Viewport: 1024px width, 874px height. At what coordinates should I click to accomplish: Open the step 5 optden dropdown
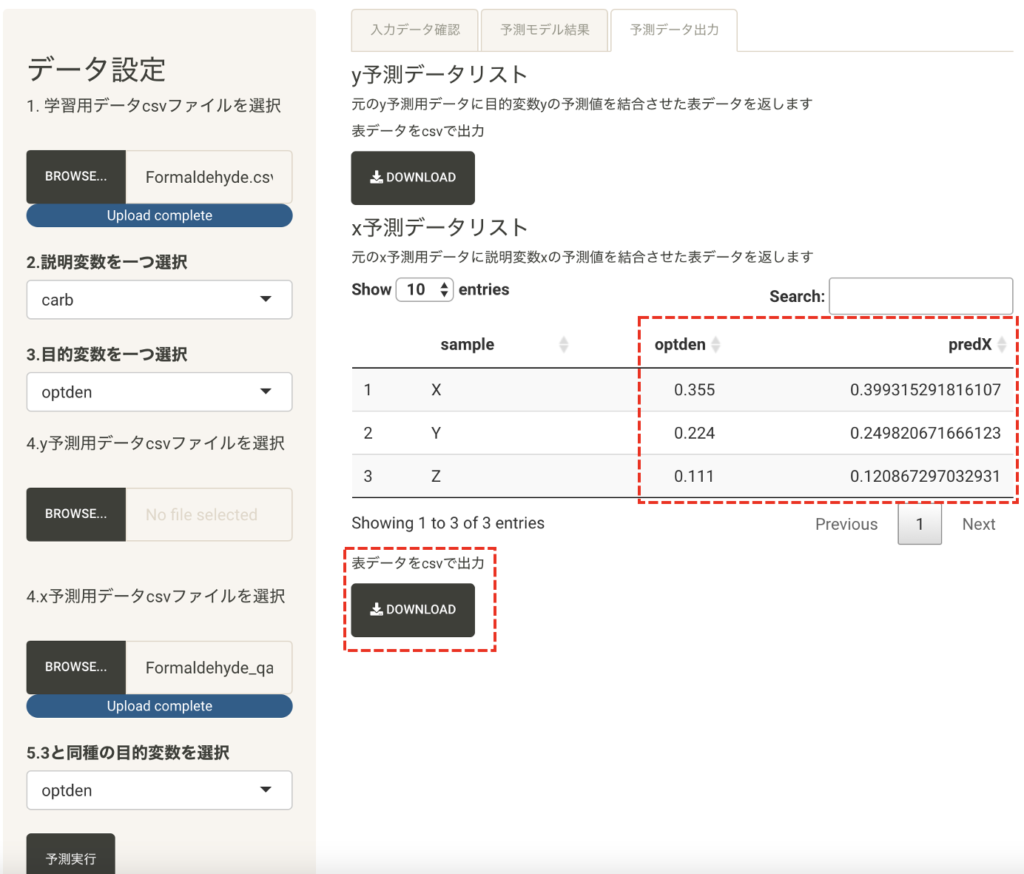point(159,790)
